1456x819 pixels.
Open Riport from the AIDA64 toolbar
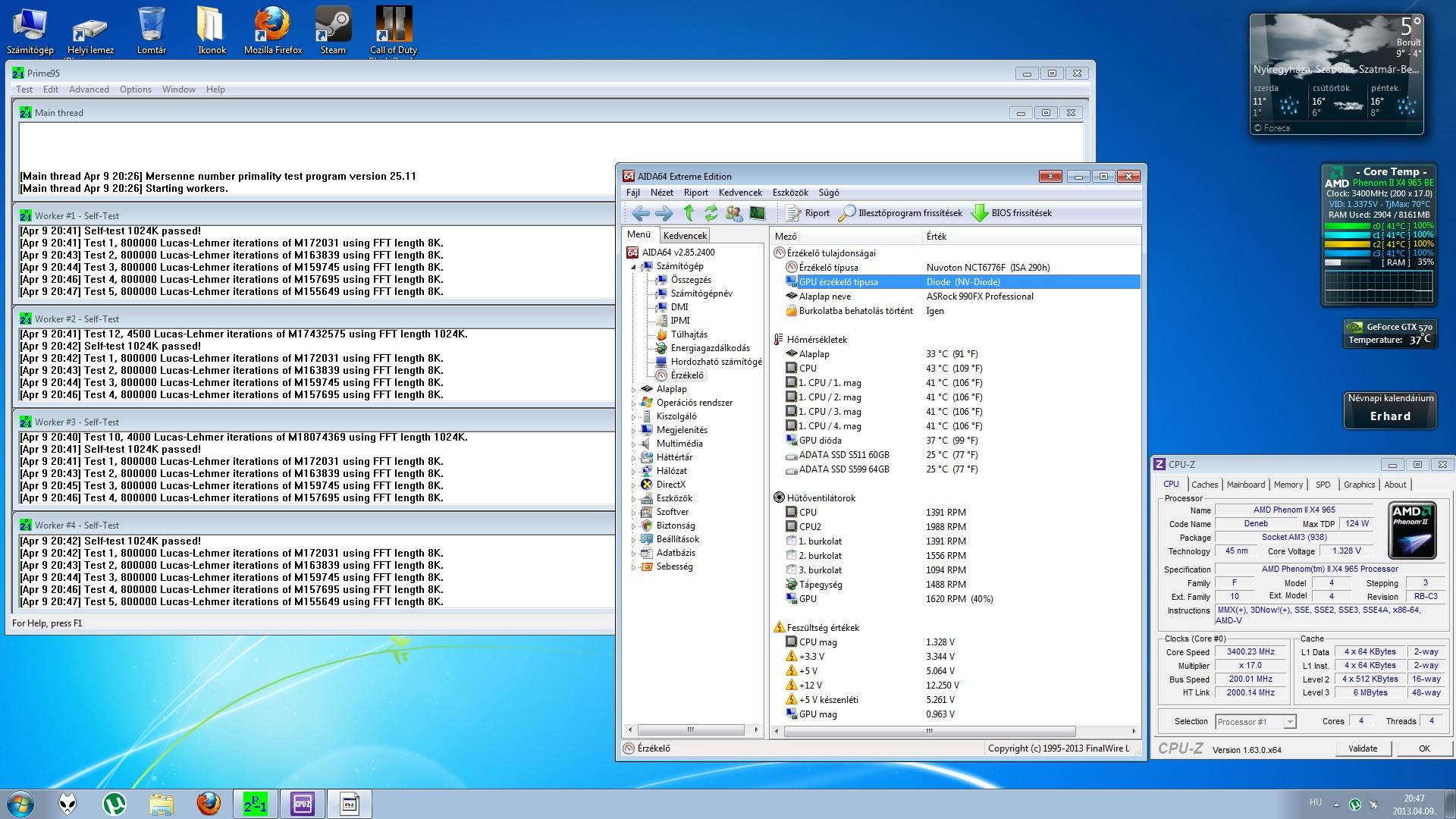[808, 213]
